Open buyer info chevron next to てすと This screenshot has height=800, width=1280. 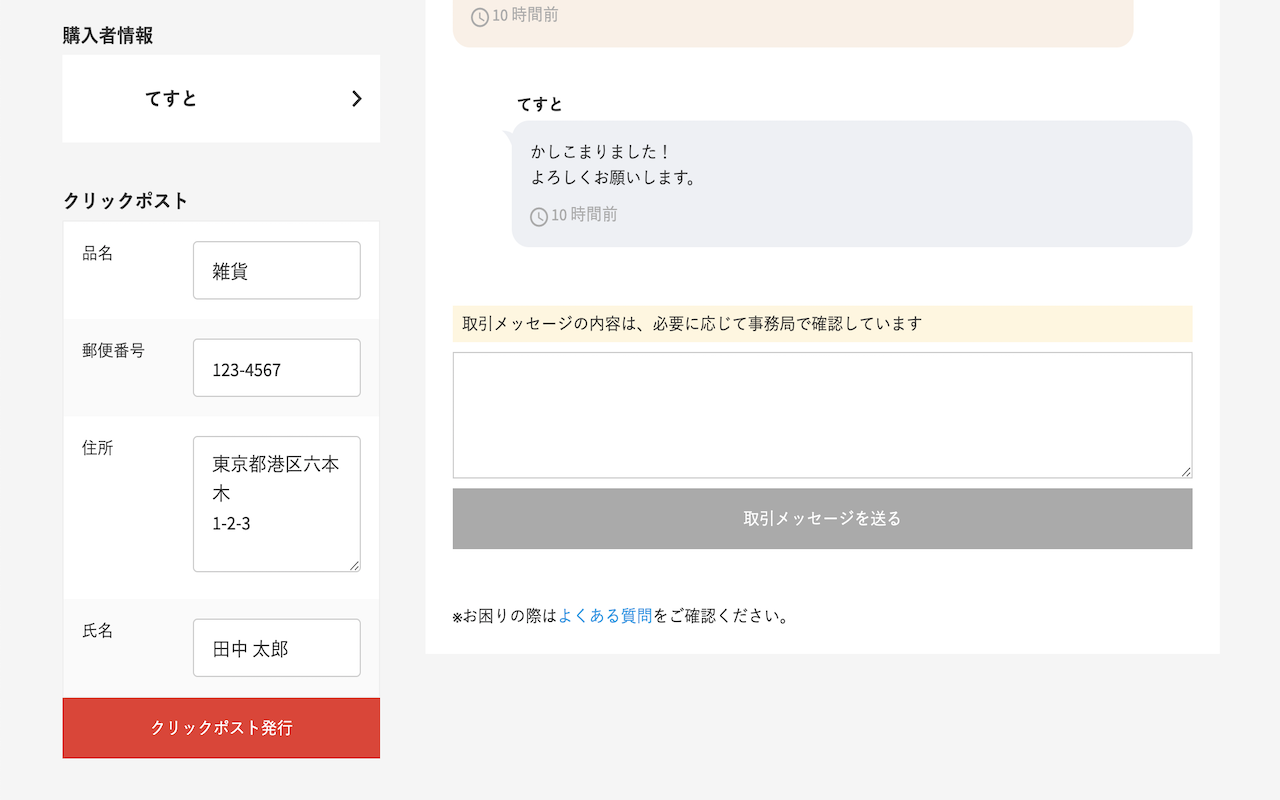(357, 98)
